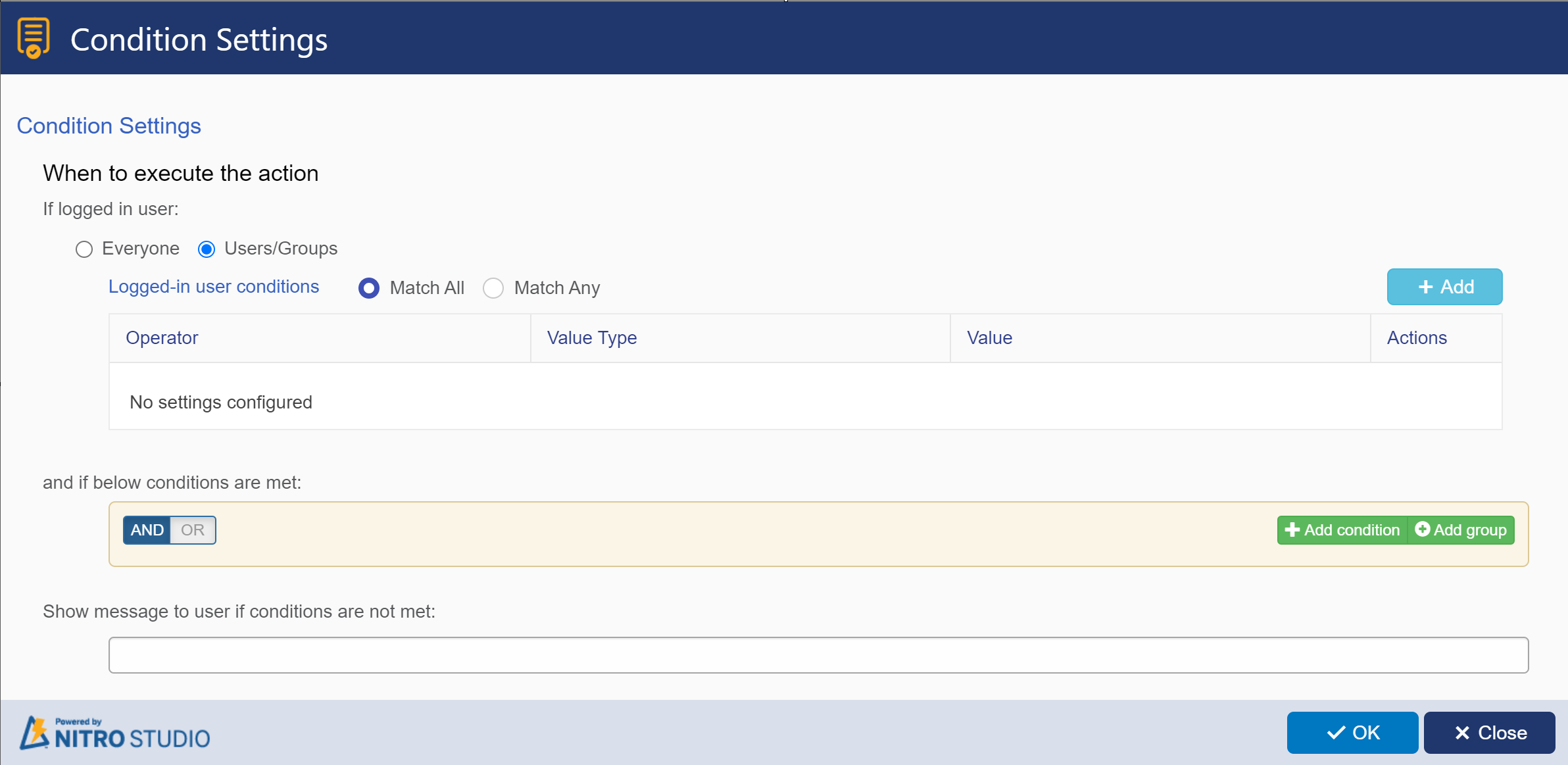Click the Add group circle-plus icon
Viewport: 1568px width, 765px height.
[x=1422, y=530]
